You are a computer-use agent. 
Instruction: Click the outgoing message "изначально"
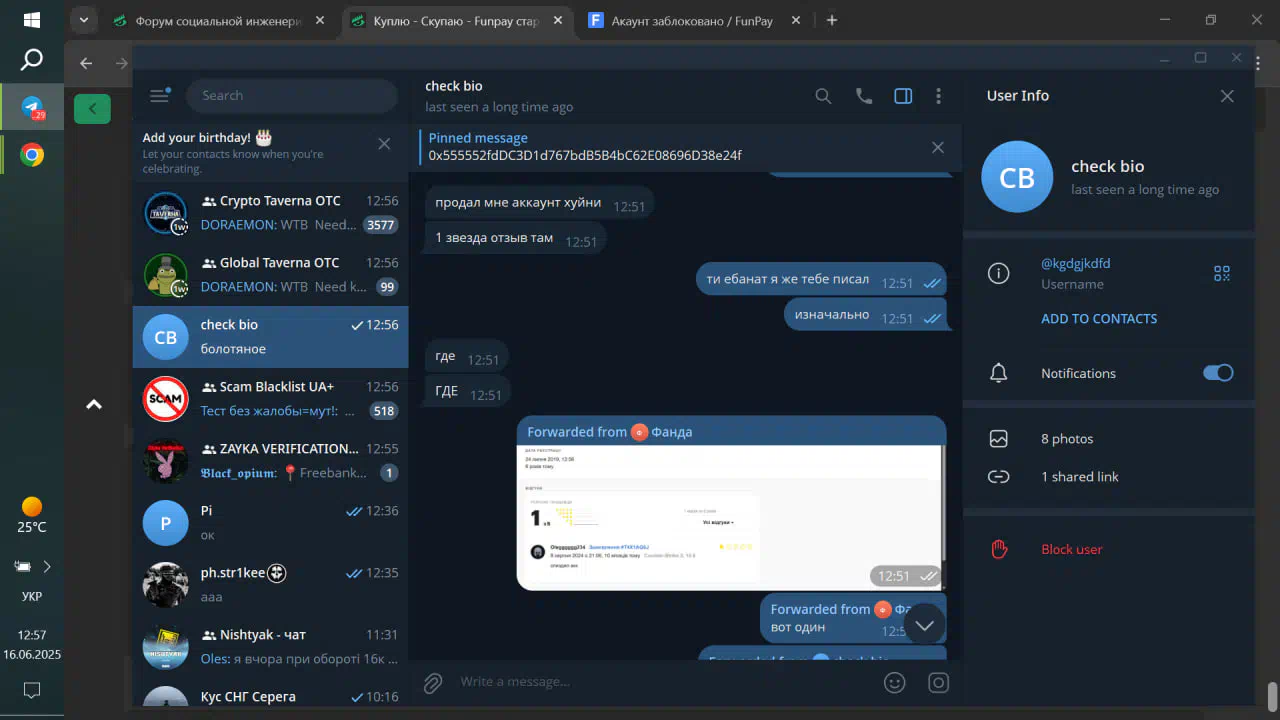pyautogui.click(x=865, y=316)
